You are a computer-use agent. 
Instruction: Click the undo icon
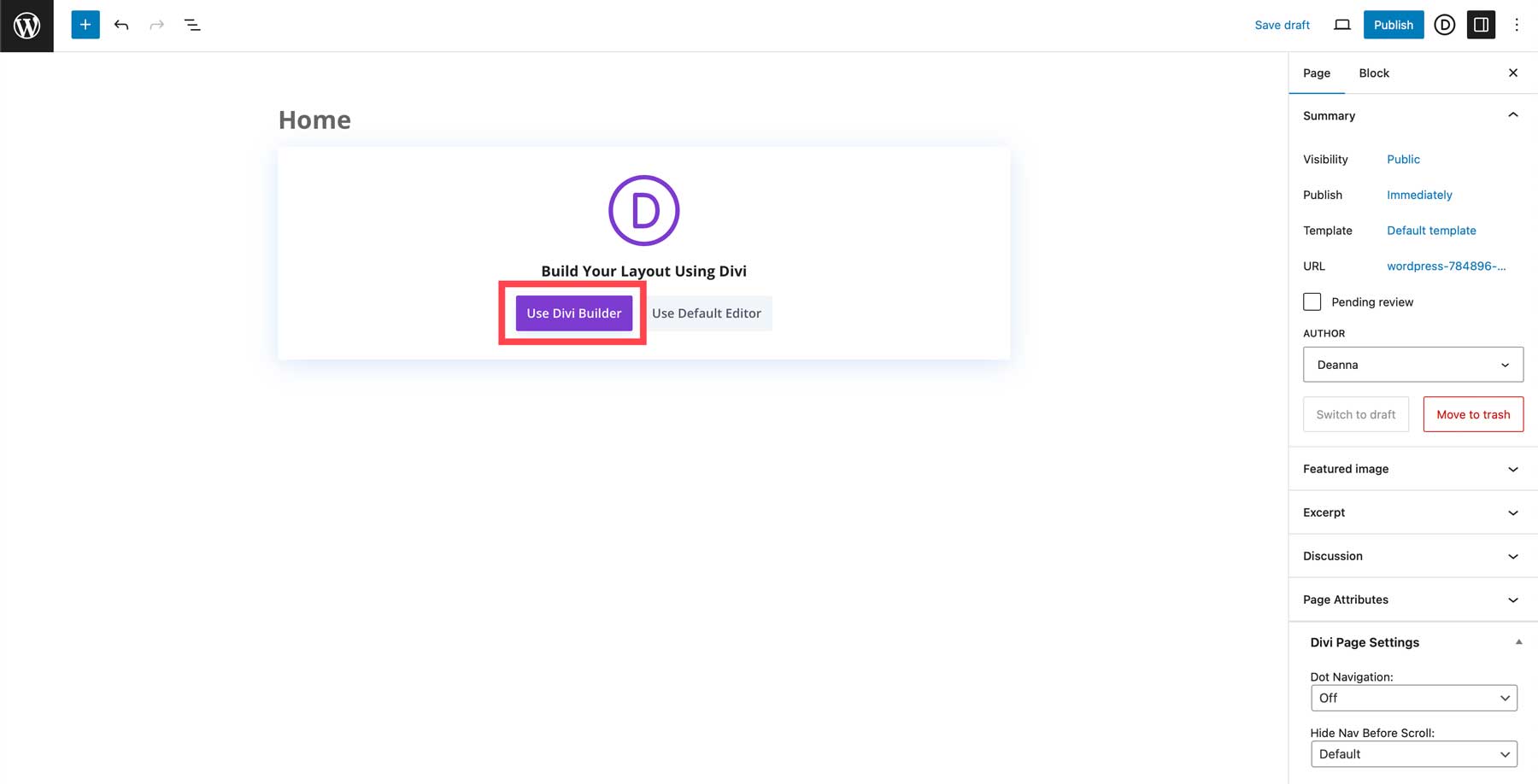pos(120,25)
